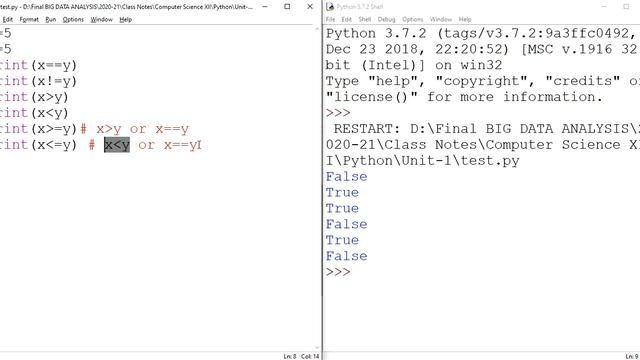The height and width of the screenshot is (360, 640).
Task: Click the first False output in shell
Action: coord(346,176)
